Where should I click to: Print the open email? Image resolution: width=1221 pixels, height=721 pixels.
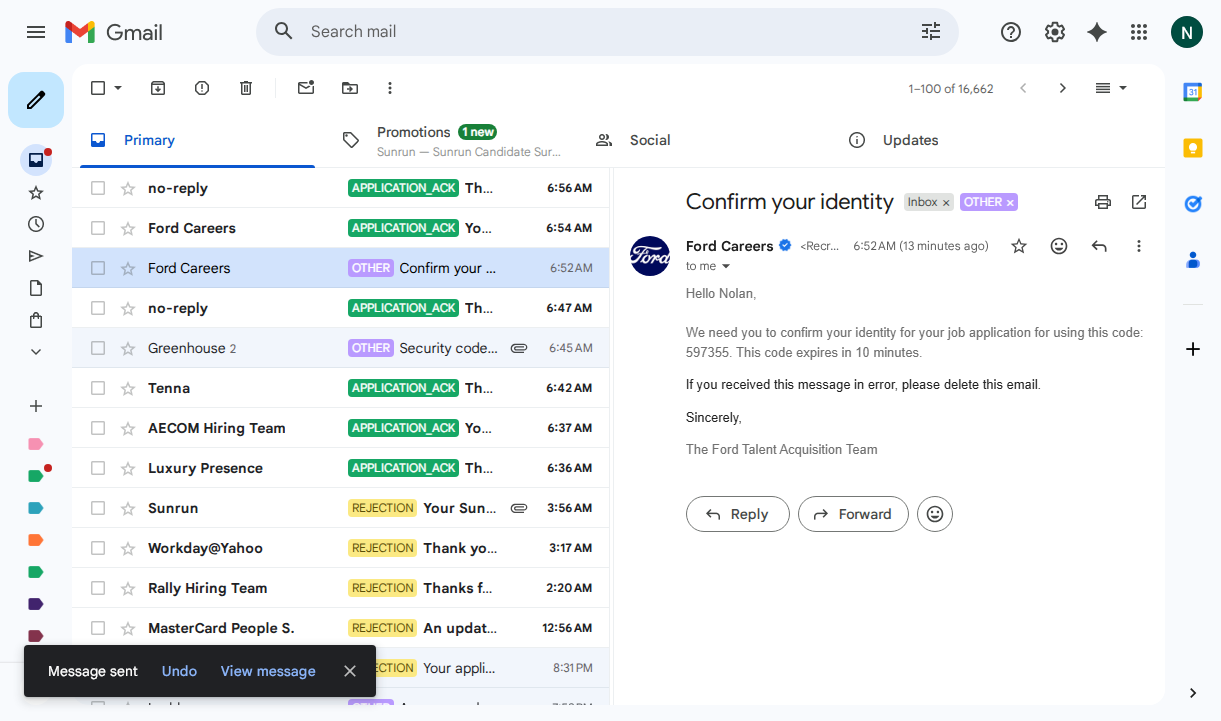(1103, 202)
